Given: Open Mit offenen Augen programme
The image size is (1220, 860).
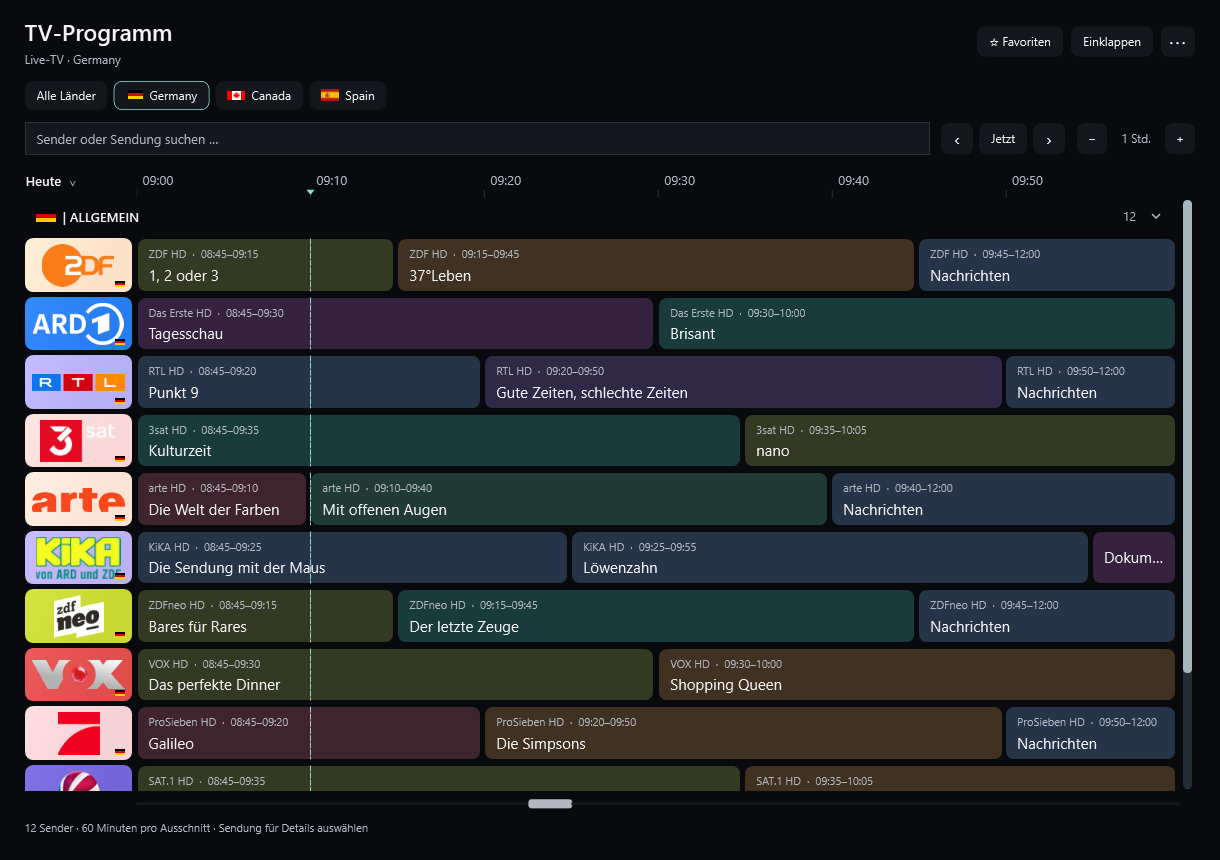Looking at the screenshot, I should 569,499.
